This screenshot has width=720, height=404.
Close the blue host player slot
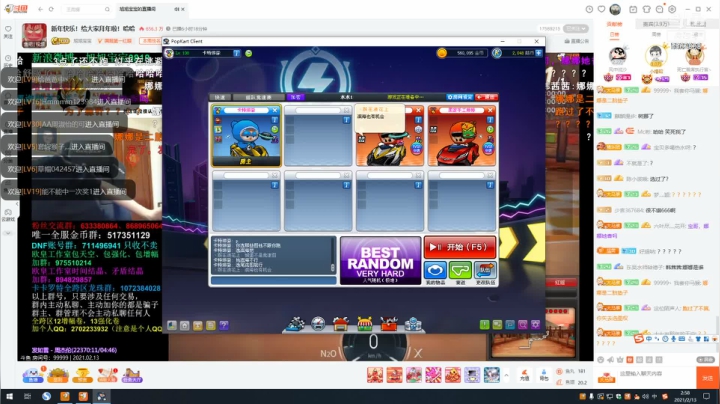tap(275, 110)
